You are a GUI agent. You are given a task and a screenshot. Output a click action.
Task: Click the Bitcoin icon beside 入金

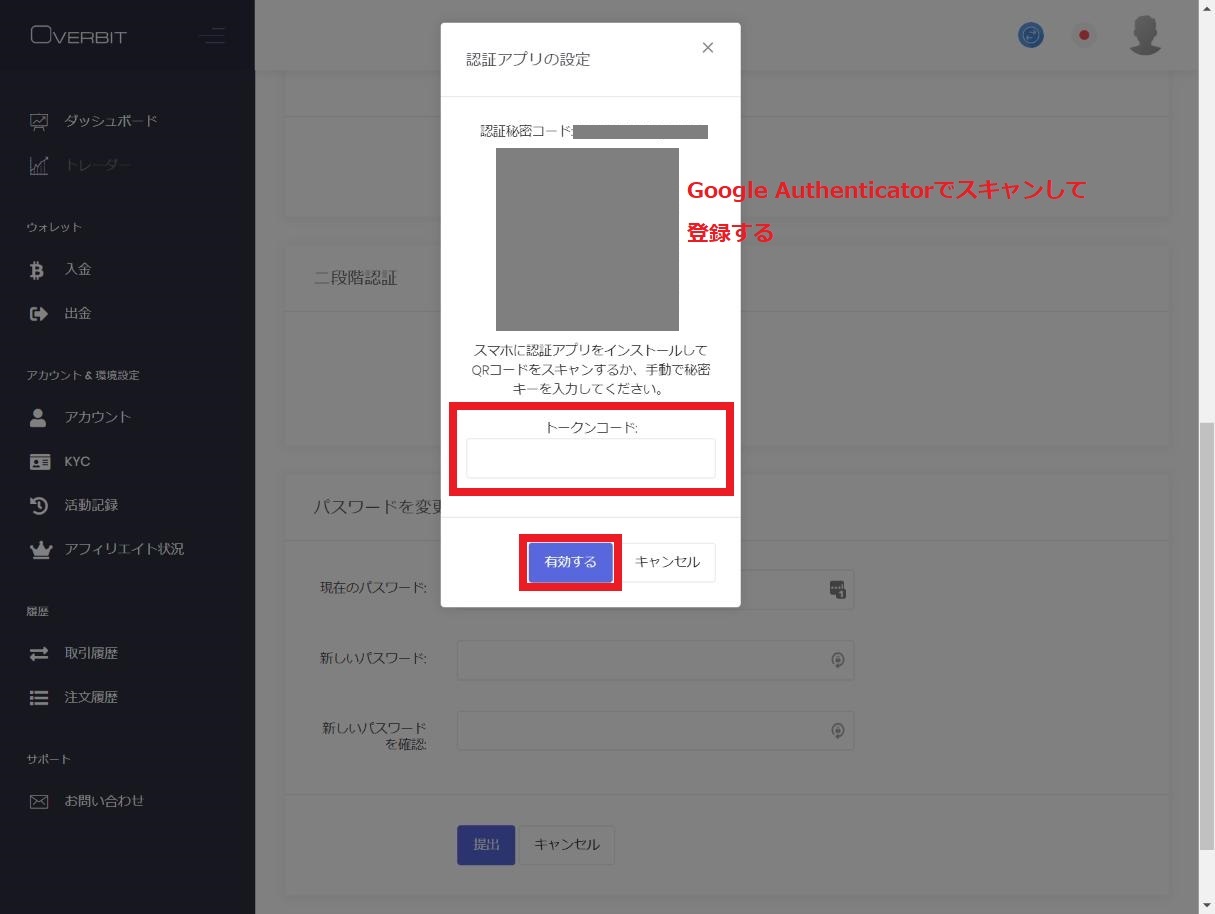click(38, 270)
